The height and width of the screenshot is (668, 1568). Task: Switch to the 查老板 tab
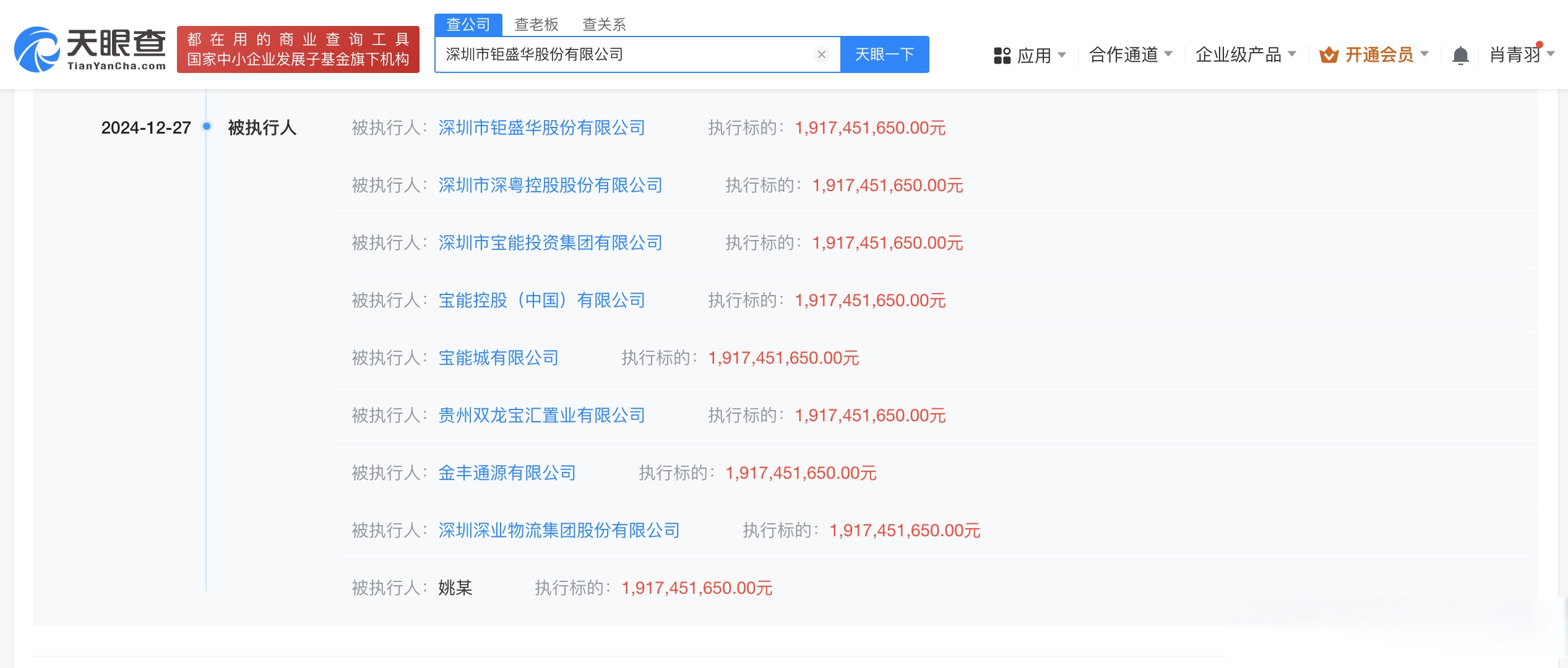pos(536,24)
